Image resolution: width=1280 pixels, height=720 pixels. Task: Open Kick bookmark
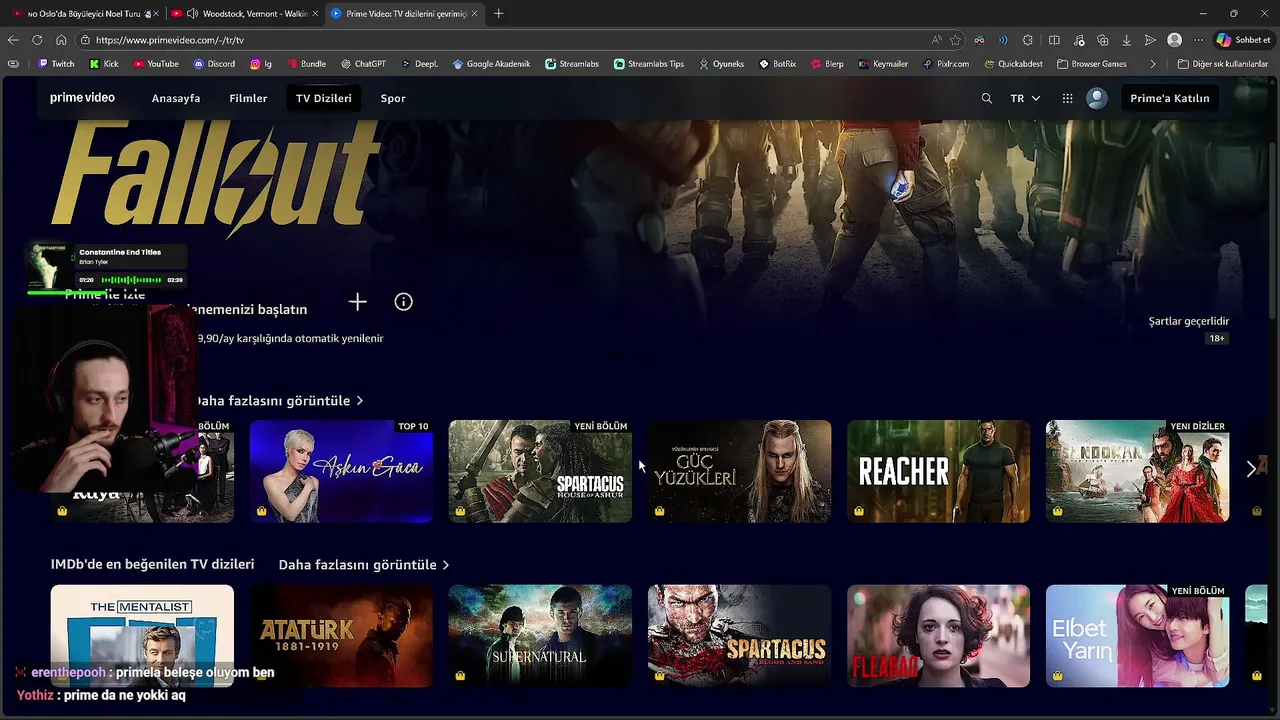point(104,63)
